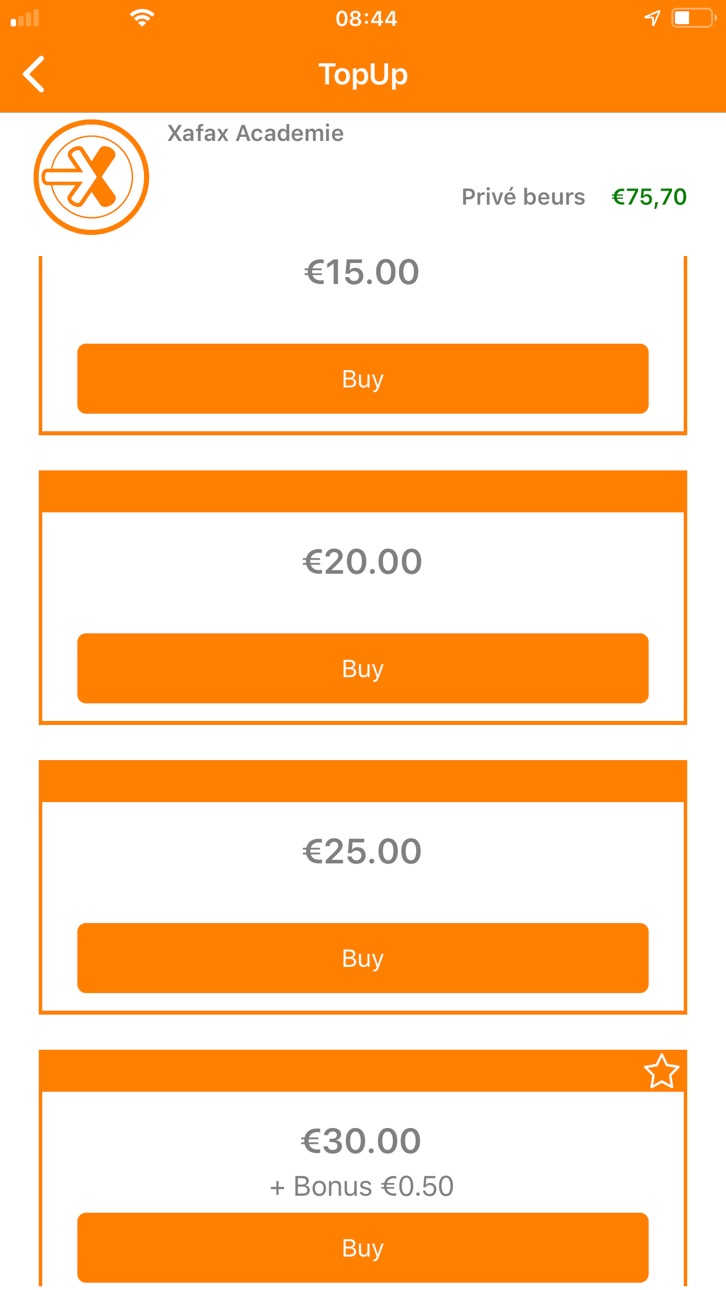Screen dimensions: 726x1290
Task: Tap the 08:44 clock in status bar
Action: tap(366, 18)
